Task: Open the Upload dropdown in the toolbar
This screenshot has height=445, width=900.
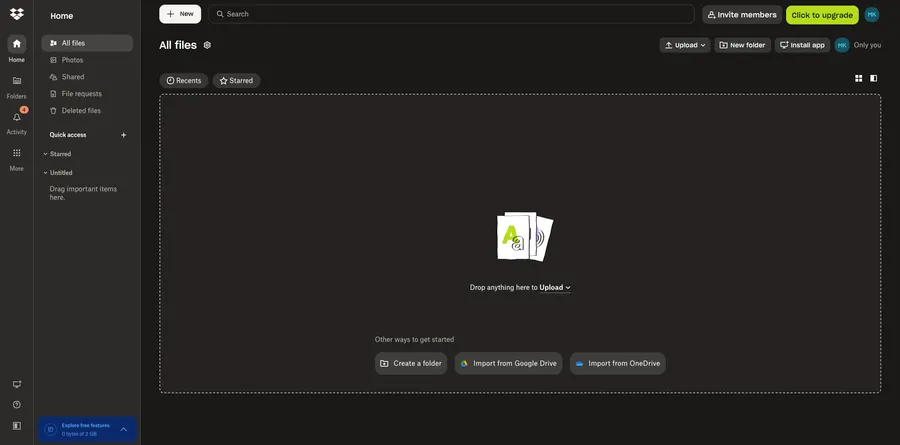Action: point(685,45)
